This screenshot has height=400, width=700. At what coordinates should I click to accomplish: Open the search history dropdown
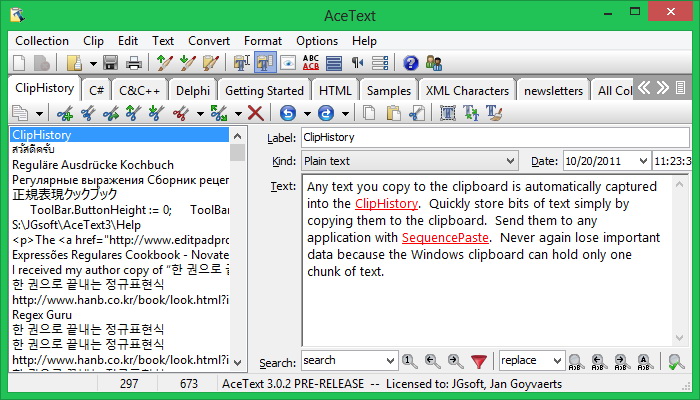click(x=390, y=361)
